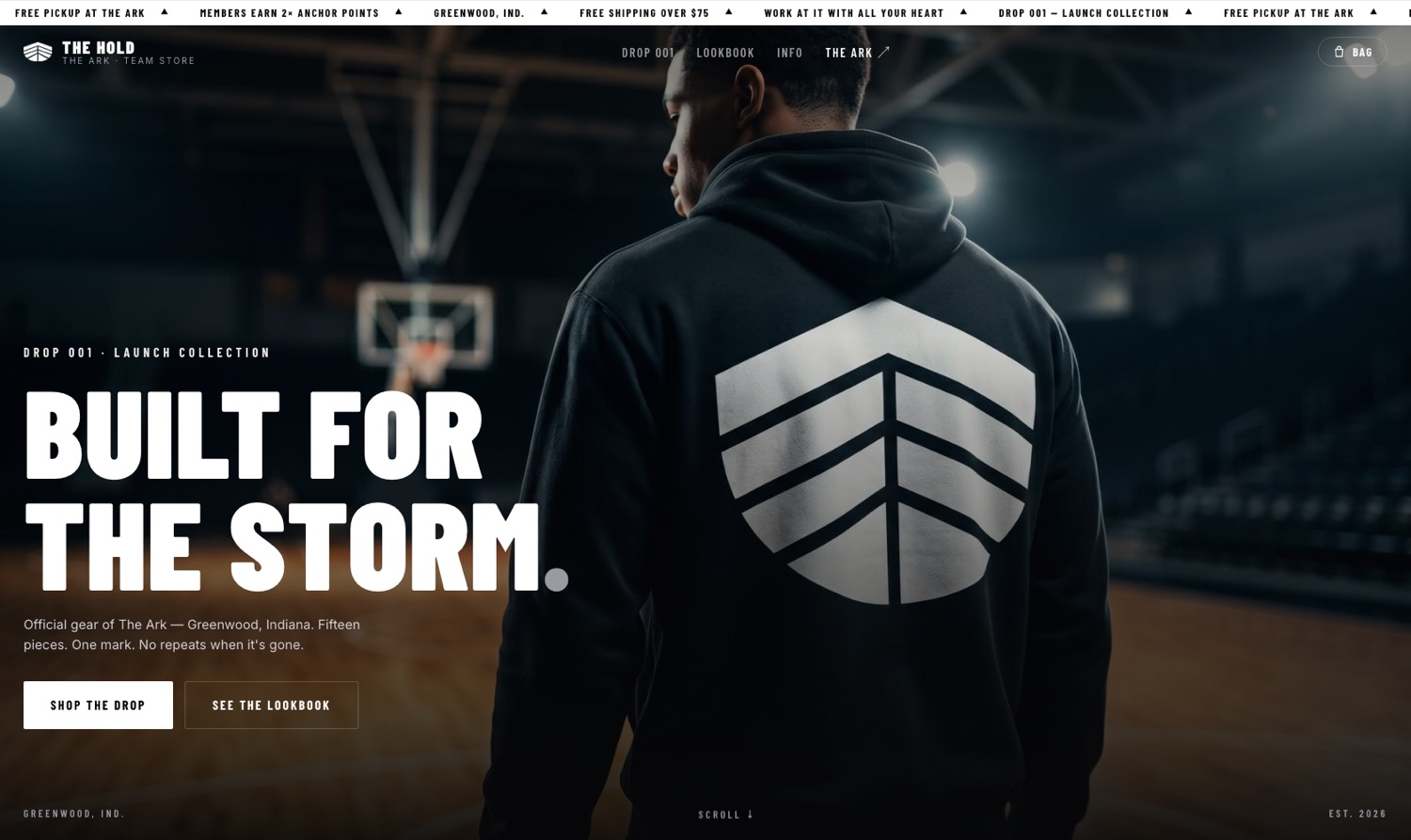
Task: Click 'The Ark · Team Store' subtitle
Action: pyautogui.click(x=129, y=61)
